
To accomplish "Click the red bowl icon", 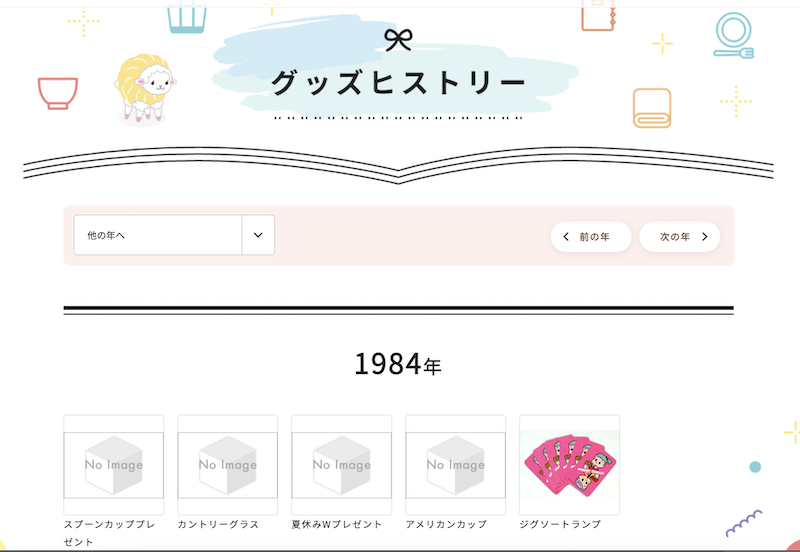I will (x=58, y=92).
